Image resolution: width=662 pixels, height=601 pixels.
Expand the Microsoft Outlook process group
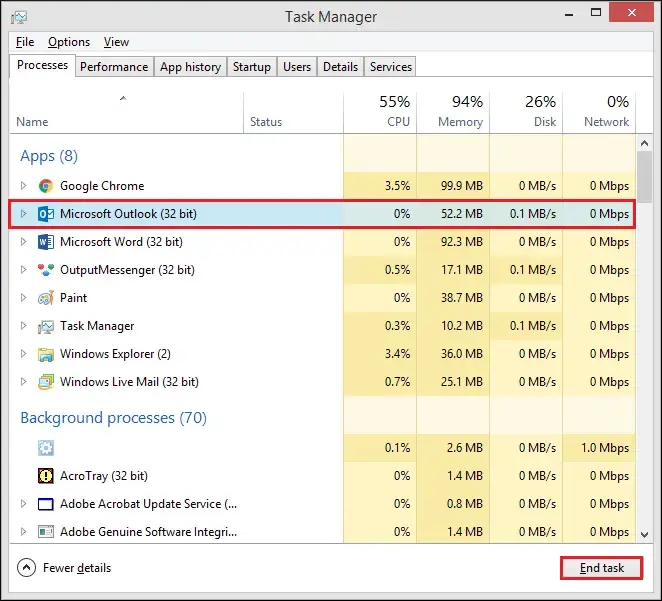[x=23, y=214]
